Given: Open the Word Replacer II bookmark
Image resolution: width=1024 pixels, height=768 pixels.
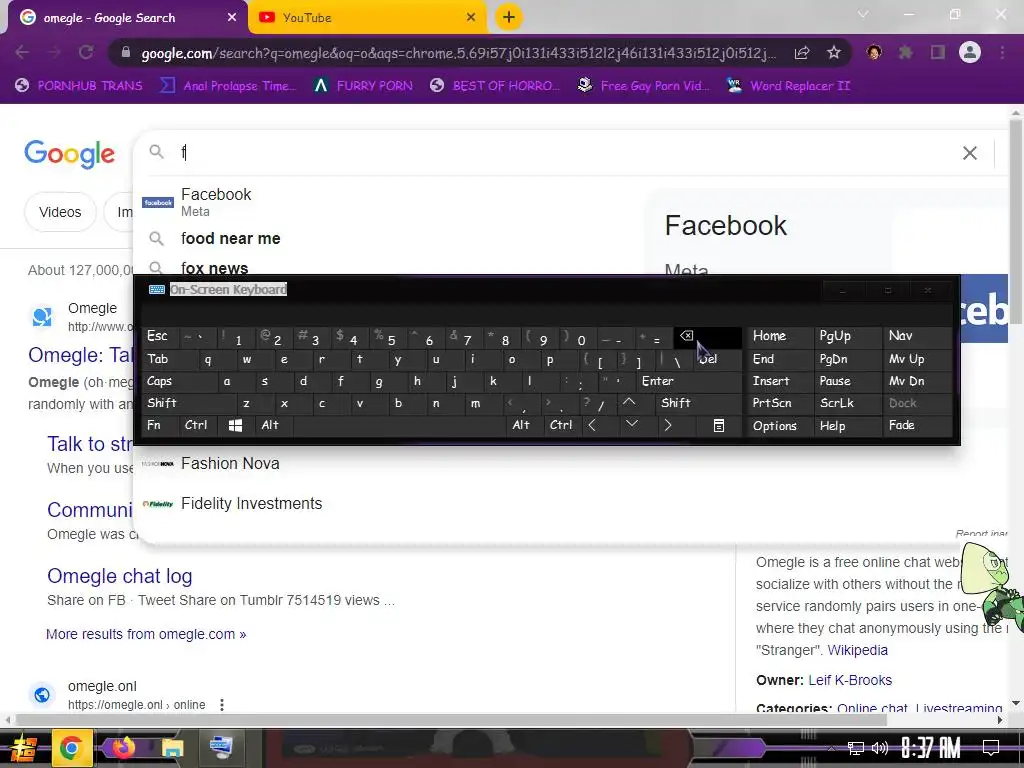Looking at the screenshot, I should click(x=788, y=86).
